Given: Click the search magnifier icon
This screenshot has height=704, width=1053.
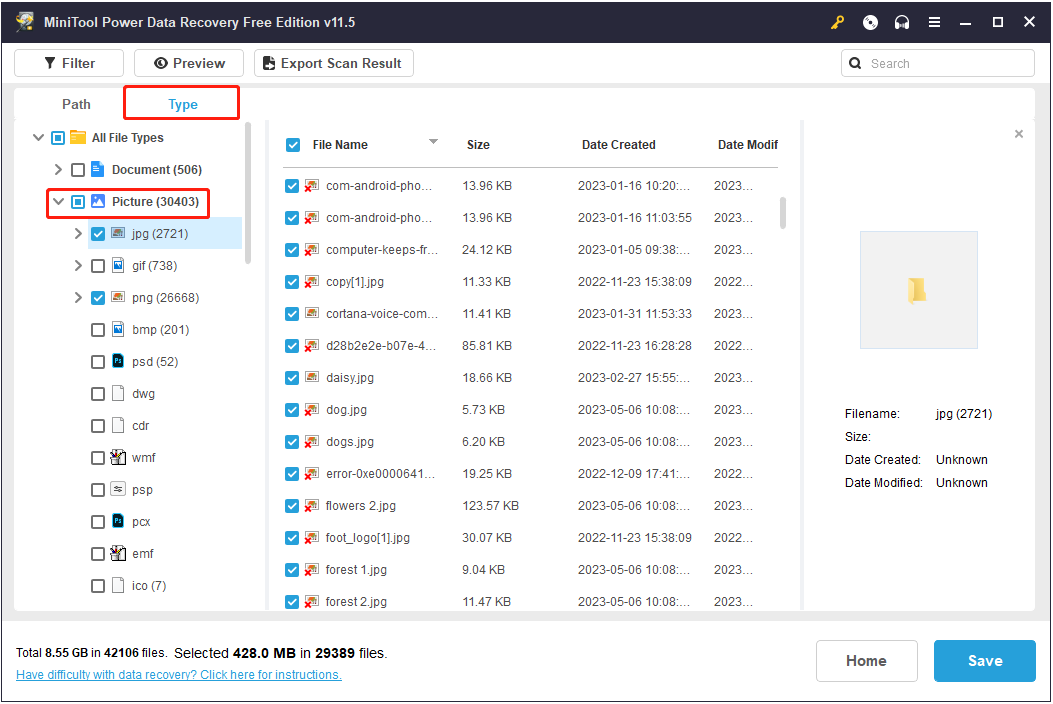Looking at the screenshot, I should coord(855,62).
